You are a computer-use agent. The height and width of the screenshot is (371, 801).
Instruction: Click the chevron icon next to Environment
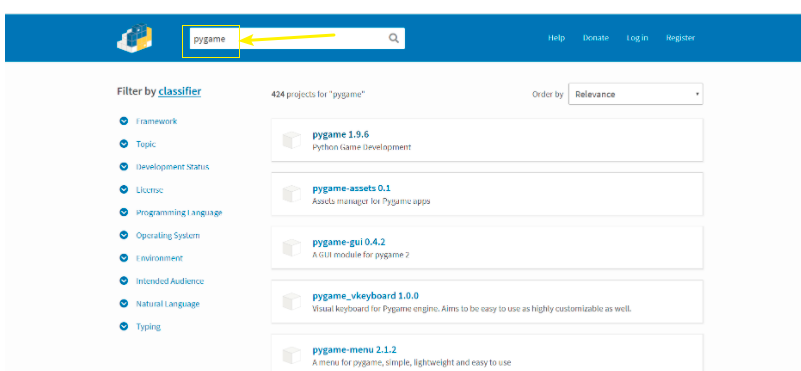(124, 258)
